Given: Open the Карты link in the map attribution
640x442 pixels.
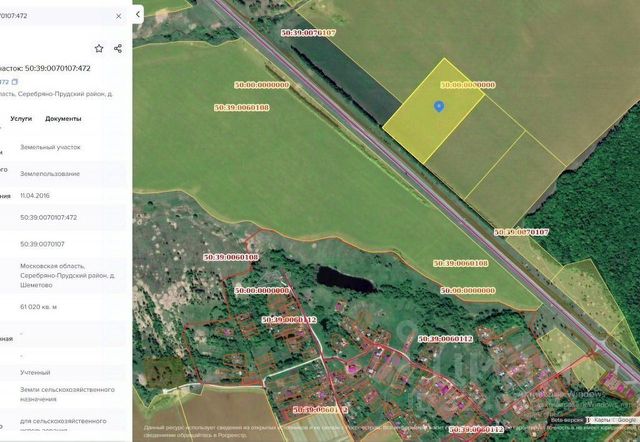Looking at the screenshot, I should point(602,420).
